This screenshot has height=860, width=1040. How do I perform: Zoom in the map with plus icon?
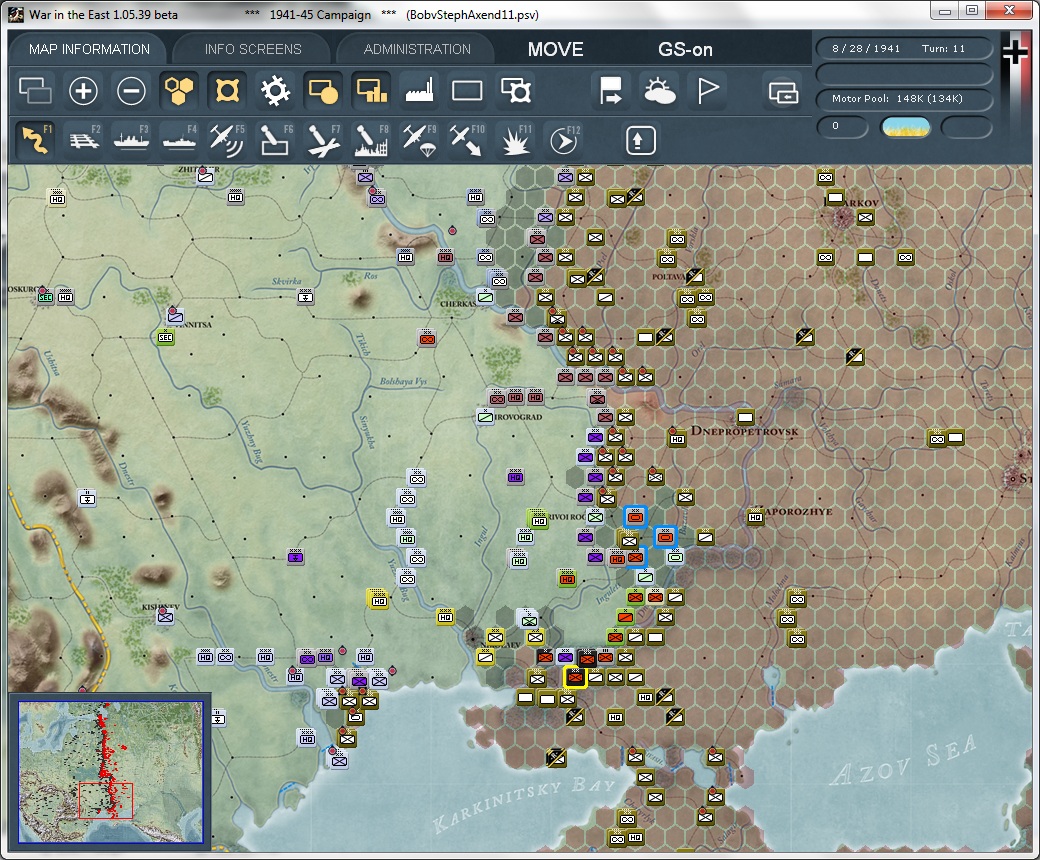(84, 90)
